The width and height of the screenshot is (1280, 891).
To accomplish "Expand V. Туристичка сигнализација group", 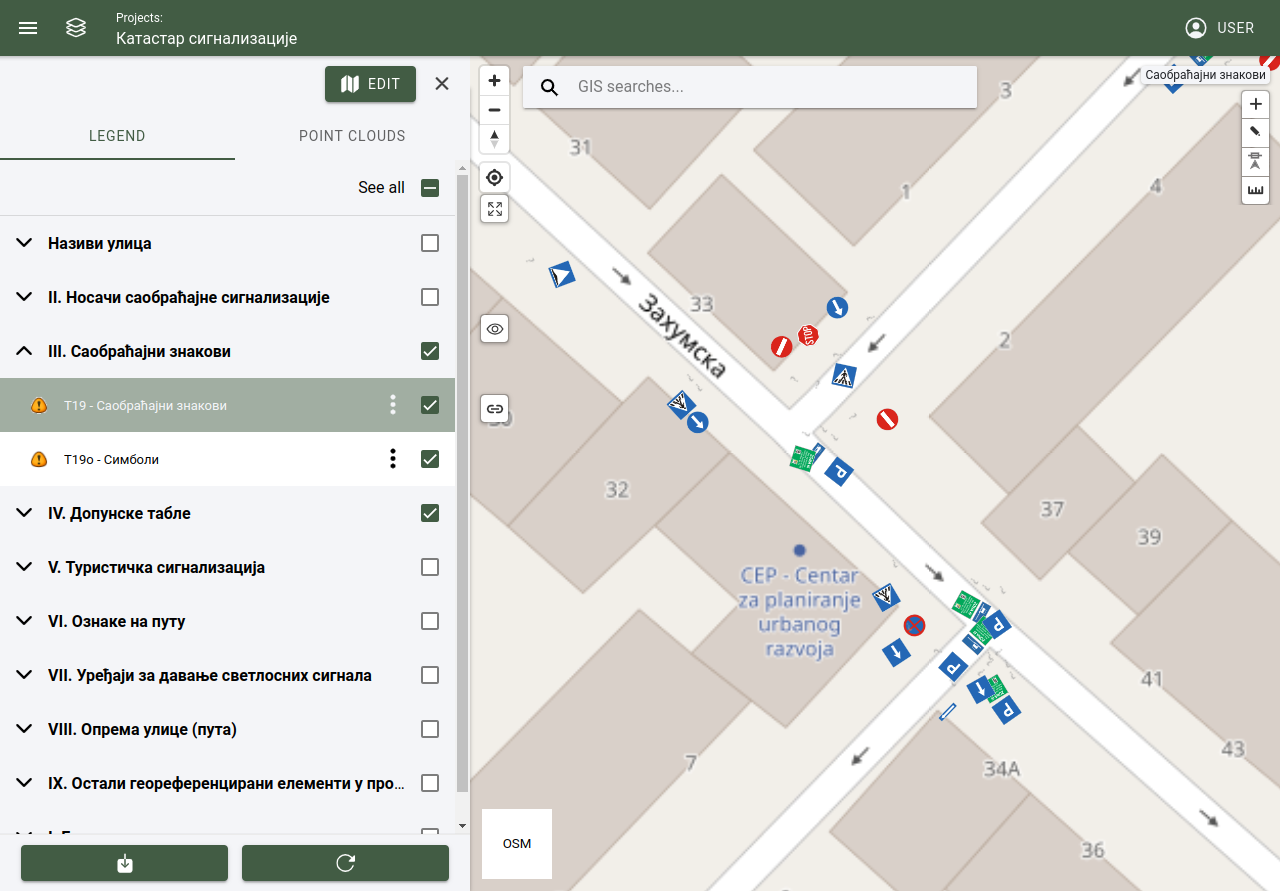I will (25, 567).
